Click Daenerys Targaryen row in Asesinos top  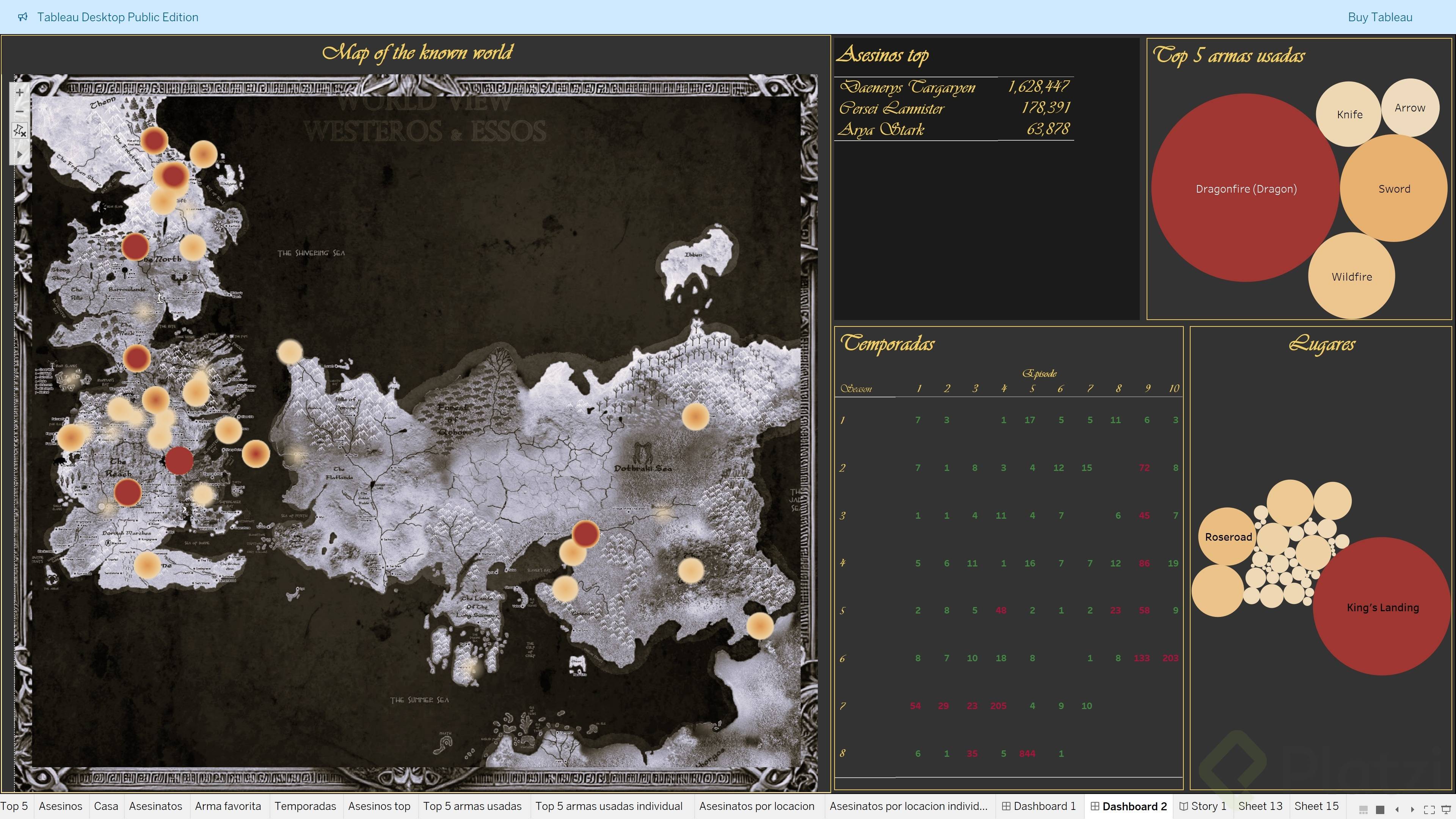click(907, 87)
